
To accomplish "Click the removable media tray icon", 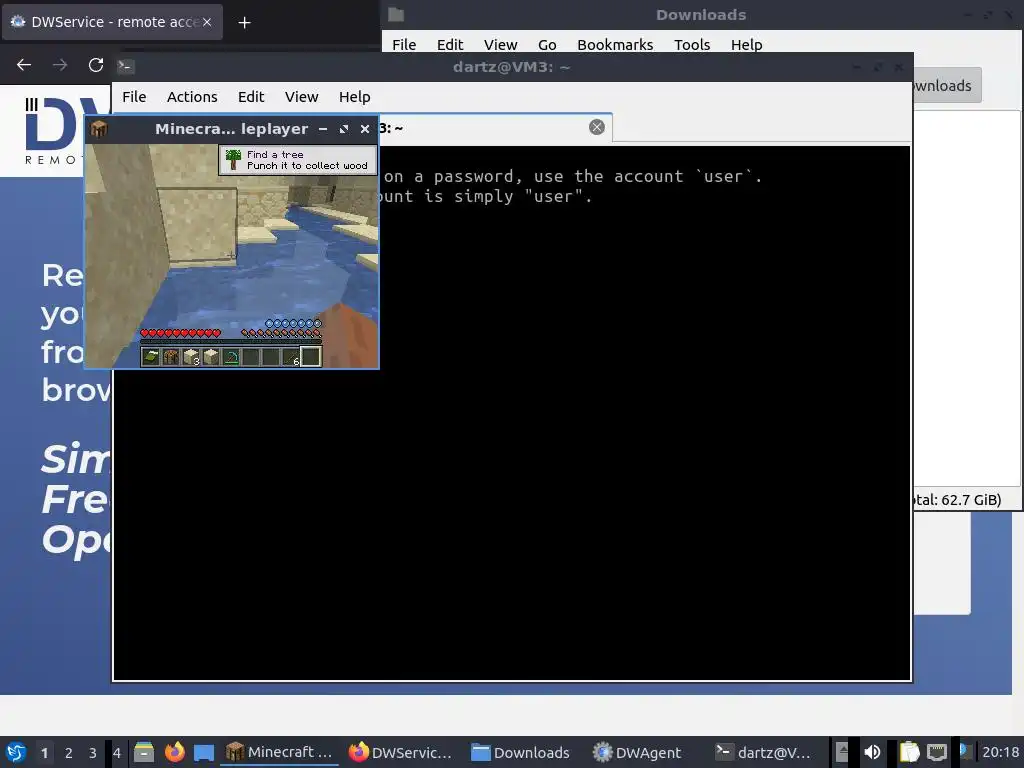I will (842, 752).
